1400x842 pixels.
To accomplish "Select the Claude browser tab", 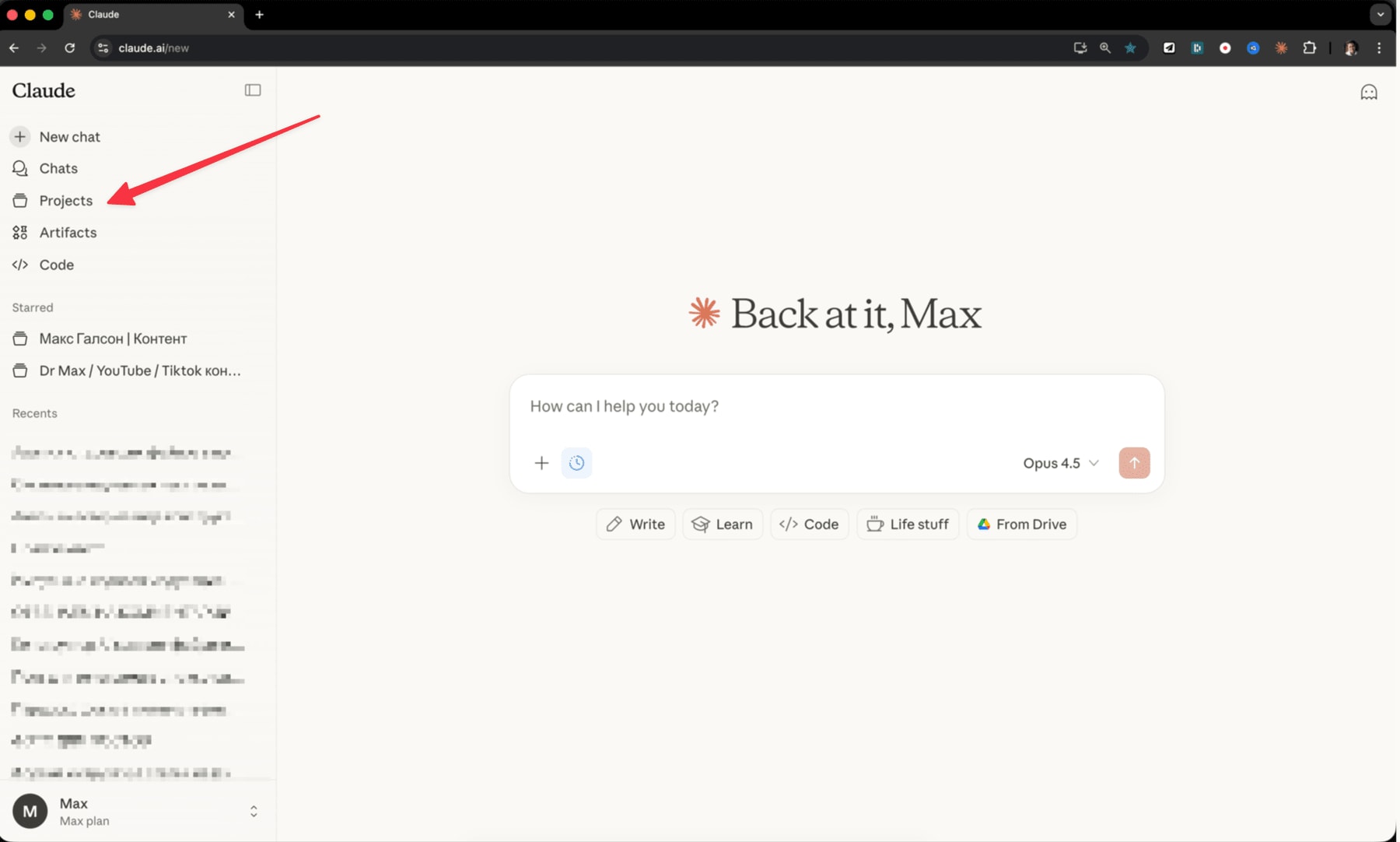I will [152, 15].
